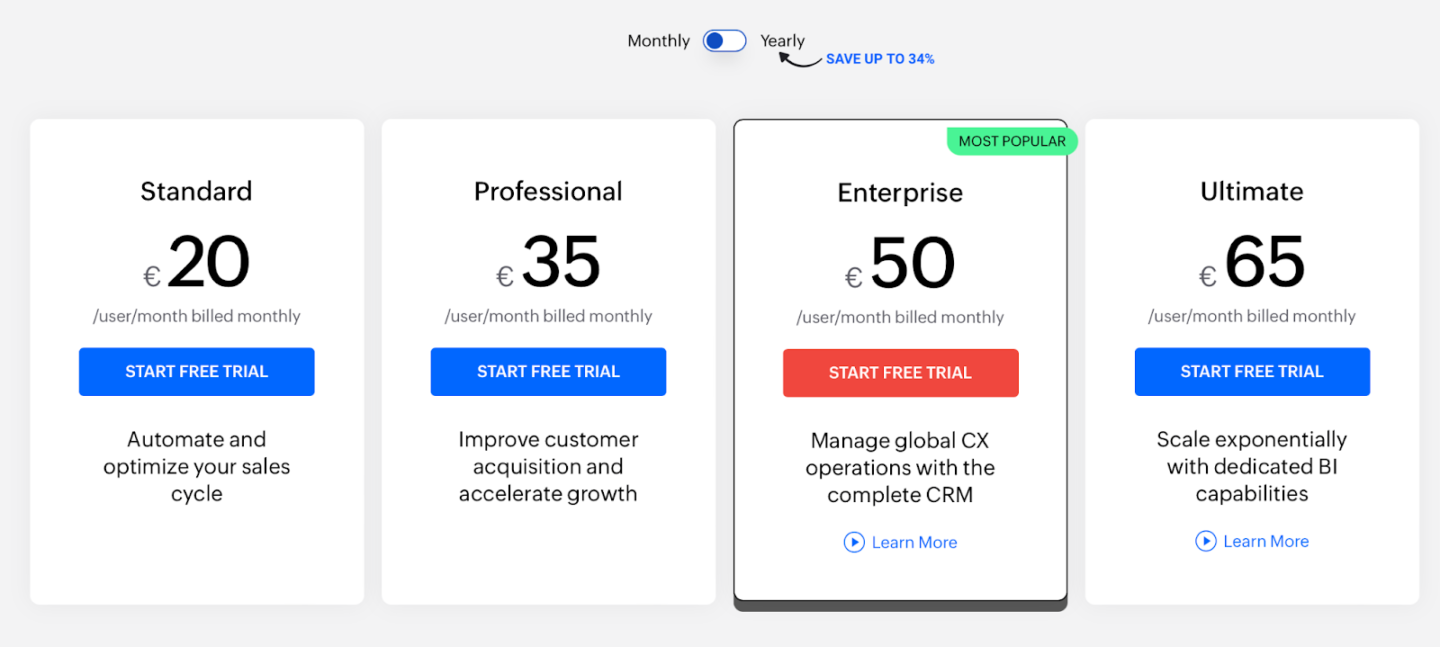Click the play icon beside Enterprise Learn More
Screen dimensions: 1440x647
click(x=854, y=541)
